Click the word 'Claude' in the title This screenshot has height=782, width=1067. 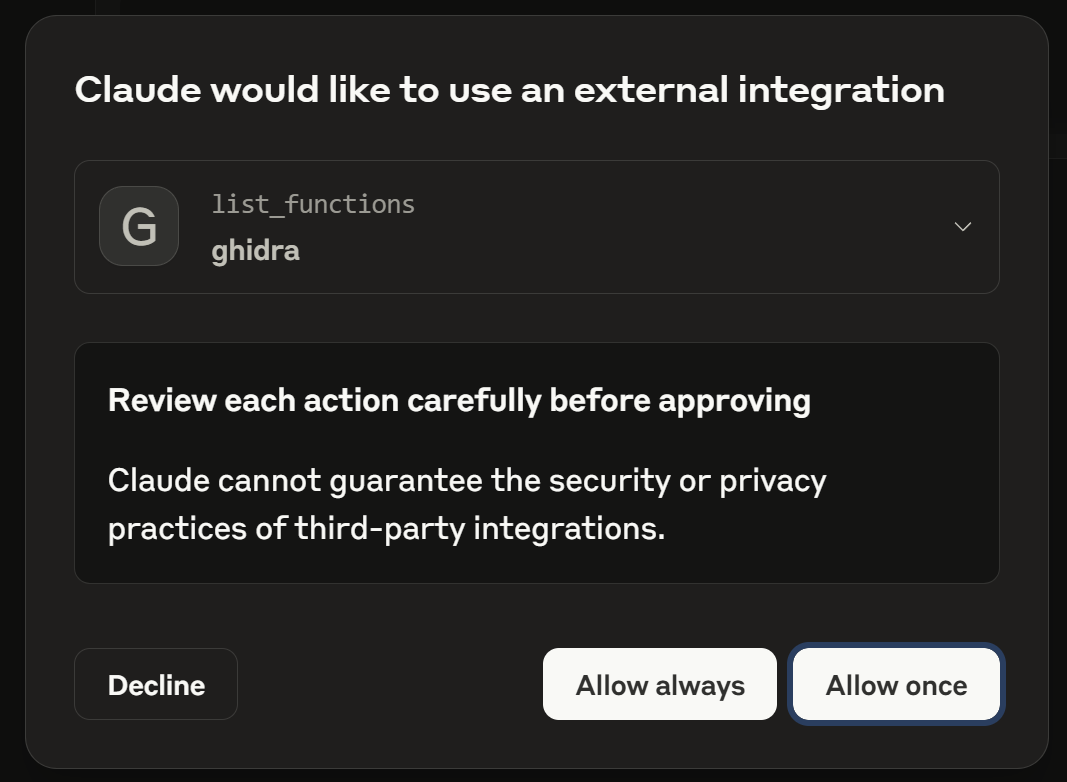138,90
